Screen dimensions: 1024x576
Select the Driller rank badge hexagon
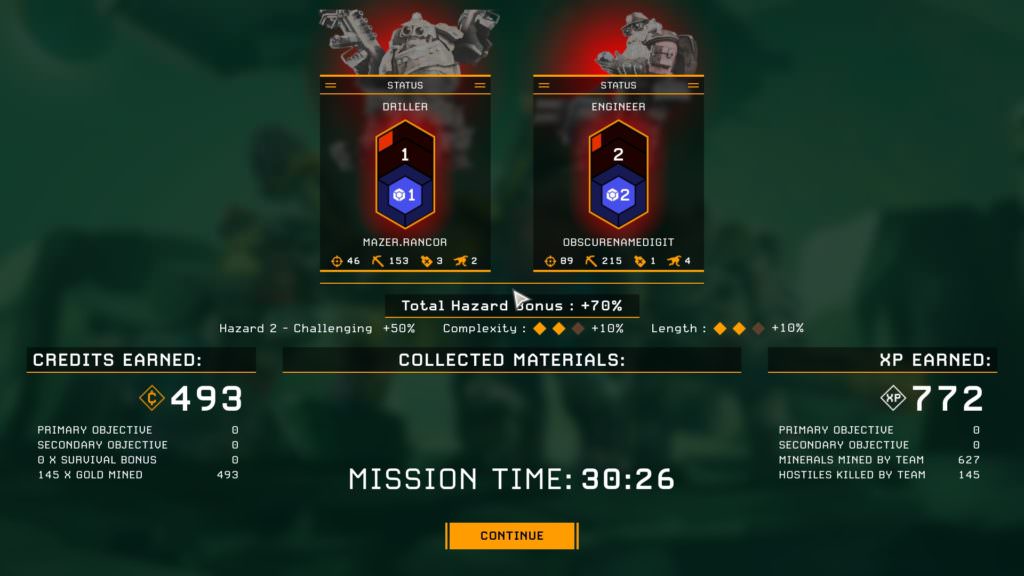coord(405,174)
